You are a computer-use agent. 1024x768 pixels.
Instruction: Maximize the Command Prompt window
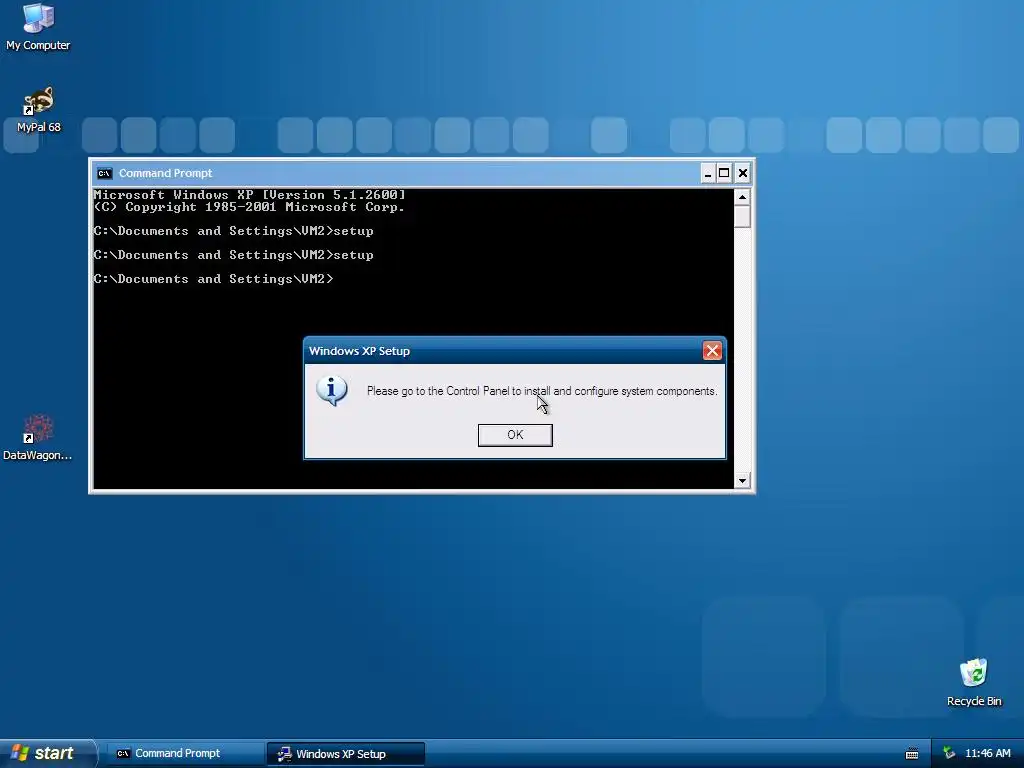[724, 173]
